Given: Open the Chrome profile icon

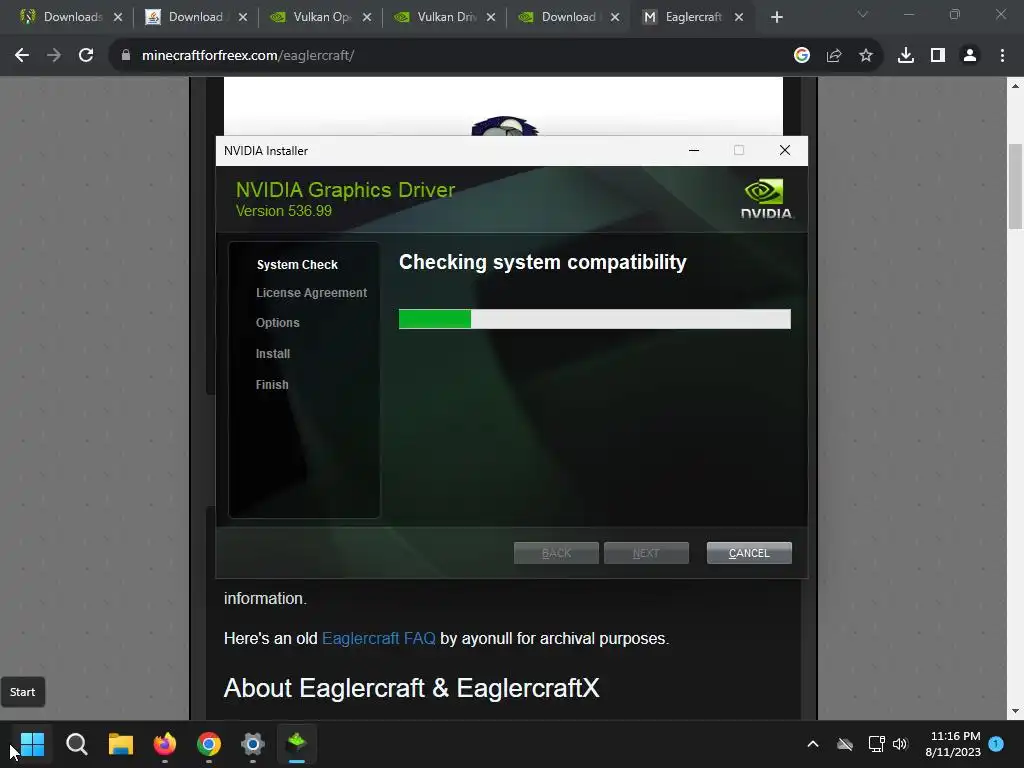Looking at the screenshot, I should (x=970, y=56).
